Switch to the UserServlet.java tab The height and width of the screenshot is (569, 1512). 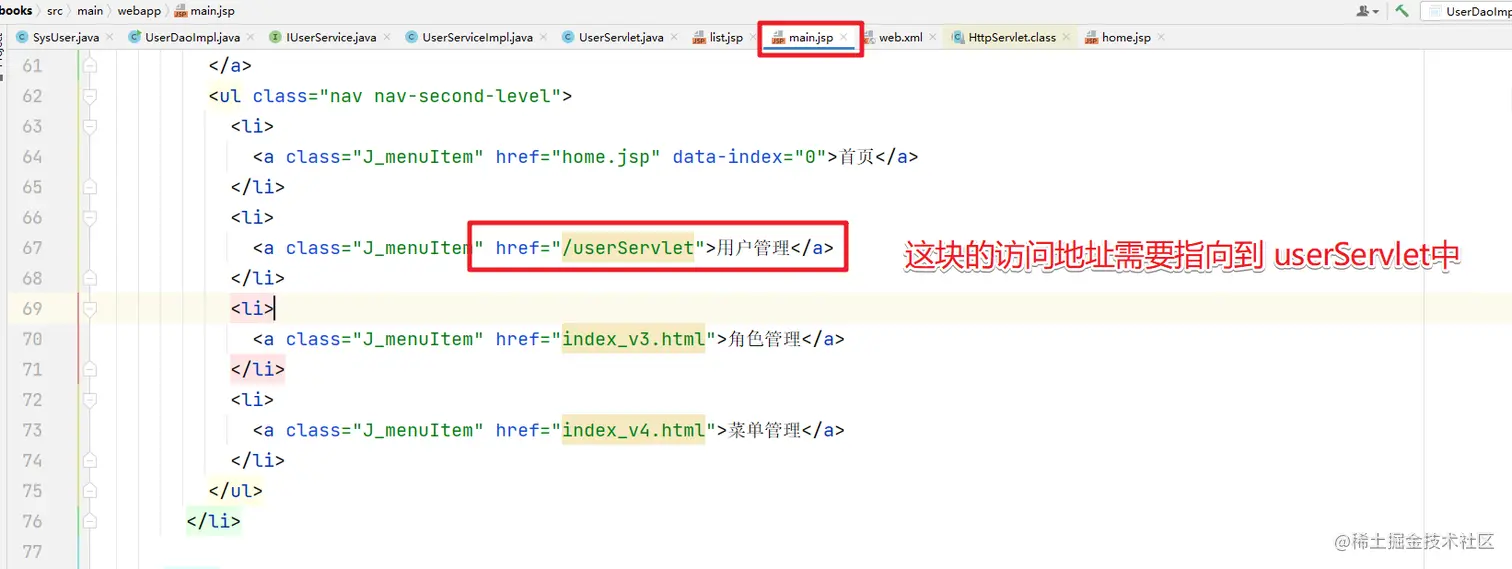pyautogui.click(x=620, y=37)
